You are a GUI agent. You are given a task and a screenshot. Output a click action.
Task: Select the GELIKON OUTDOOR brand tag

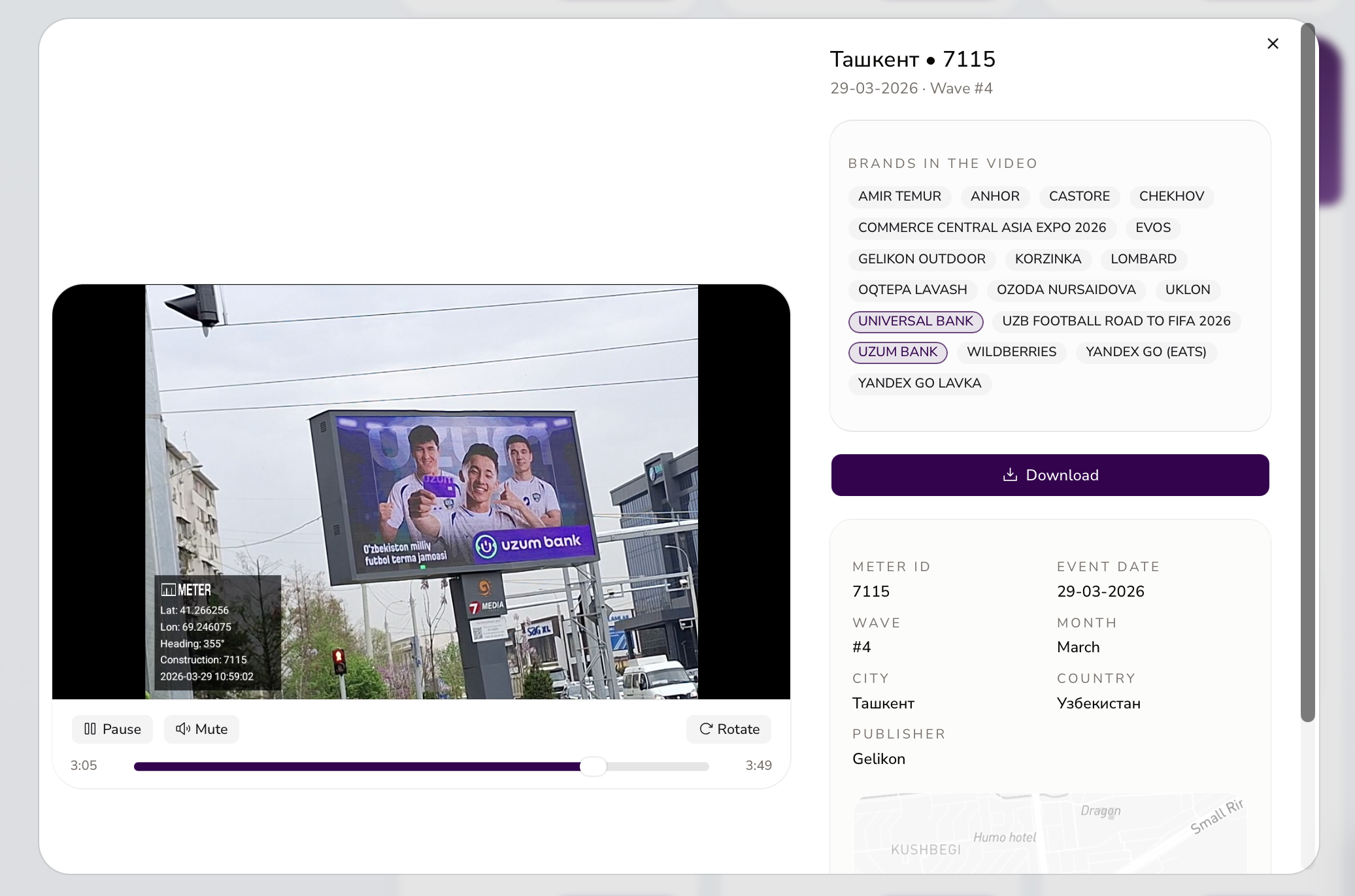[922, 259]
